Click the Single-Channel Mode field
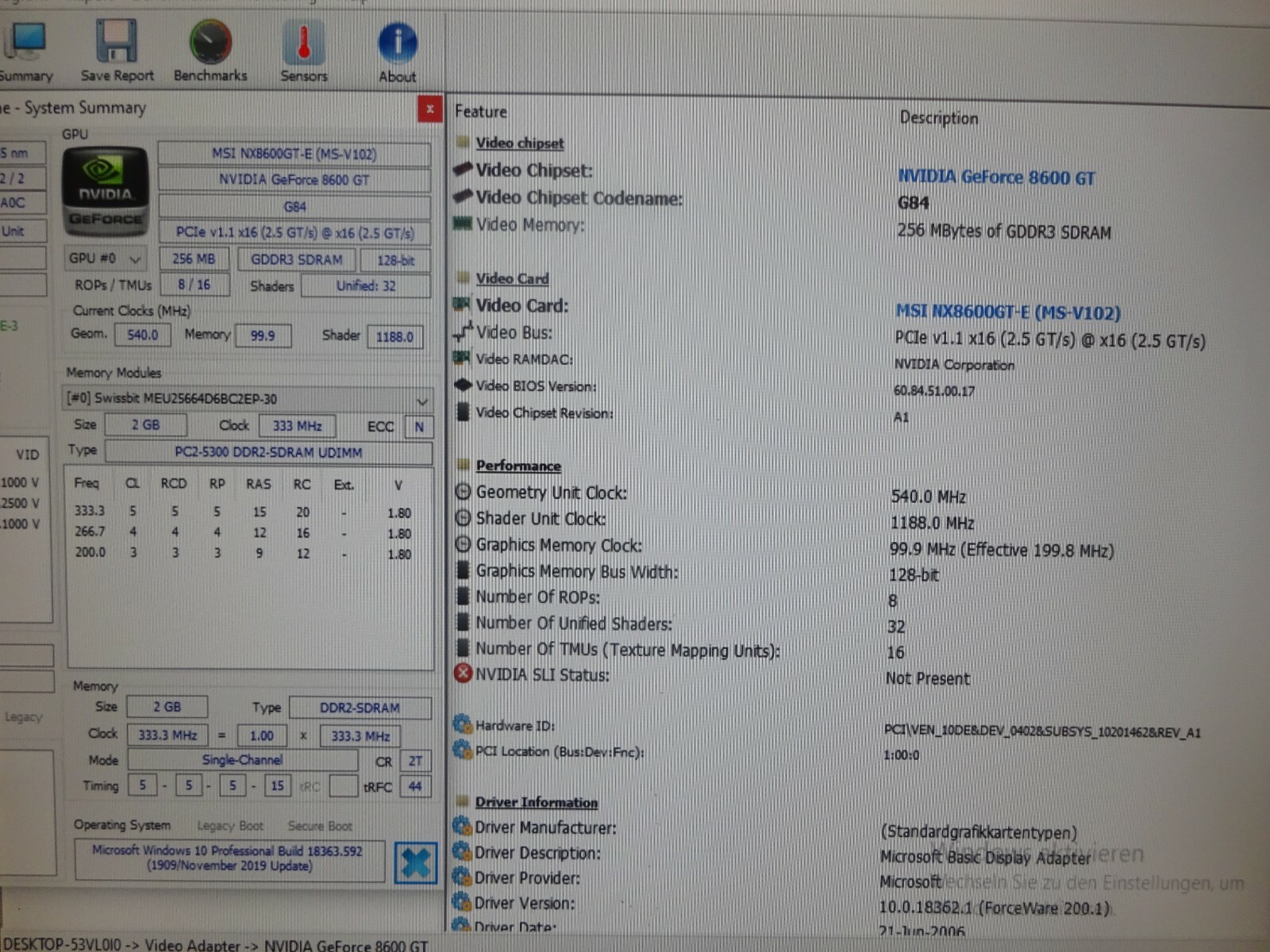The image size is (1270, 952). 242,760
